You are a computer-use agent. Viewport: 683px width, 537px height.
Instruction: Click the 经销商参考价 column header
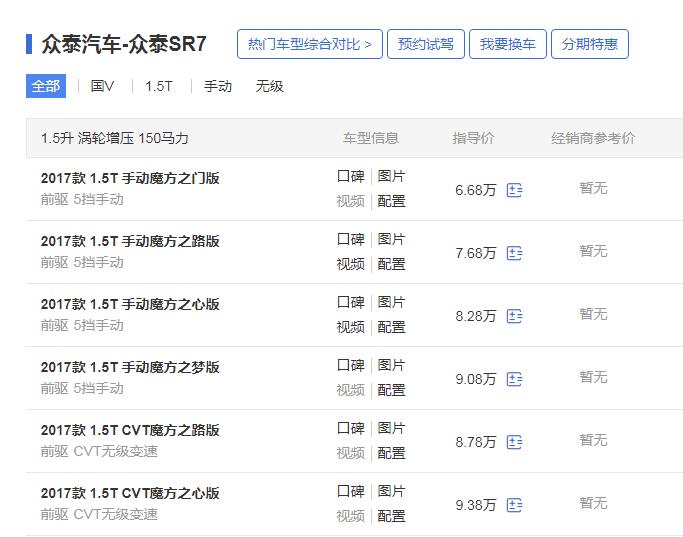(593, 138)
